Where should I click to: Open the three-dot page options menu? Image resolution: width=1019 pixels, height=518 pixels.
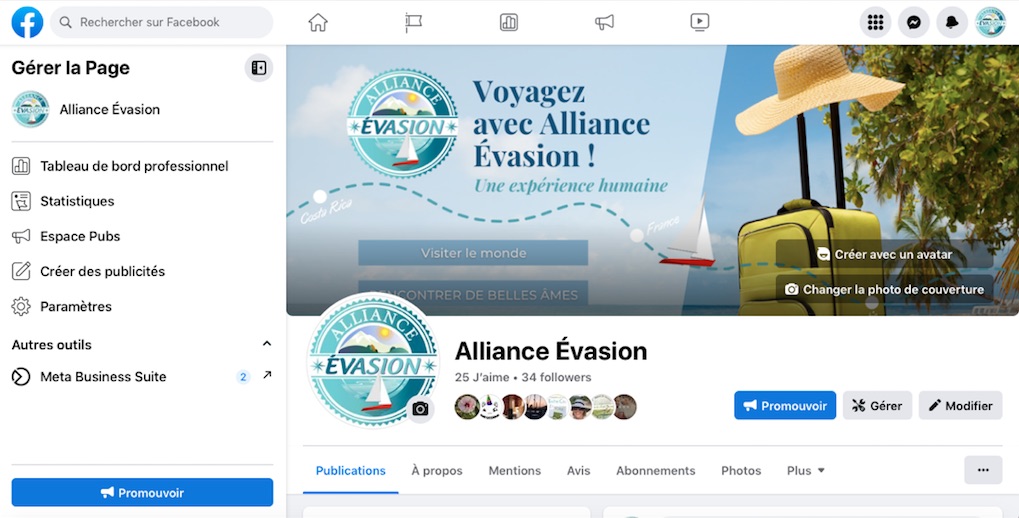[983, 470]
